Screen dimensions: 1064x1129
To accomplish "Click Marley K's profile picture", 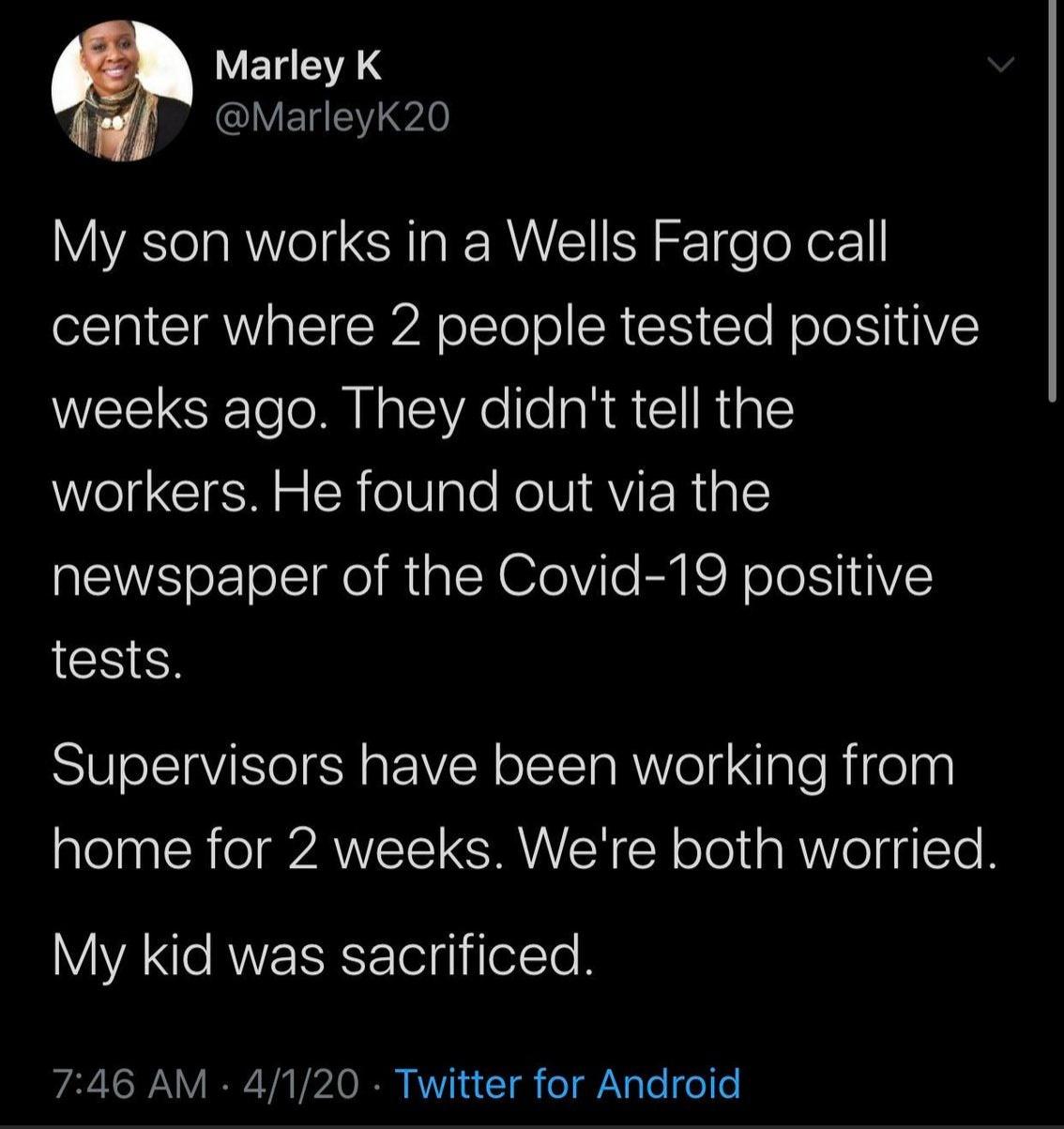I will coord(122,92).
